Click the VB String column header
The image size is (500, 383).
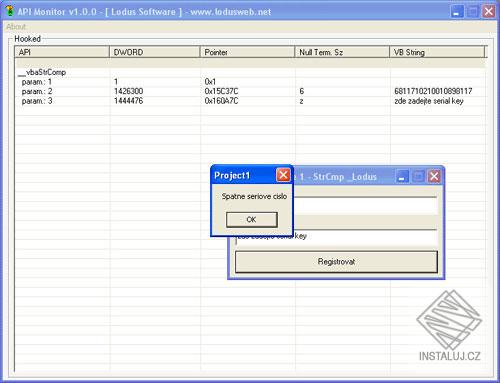pos(437,52)
